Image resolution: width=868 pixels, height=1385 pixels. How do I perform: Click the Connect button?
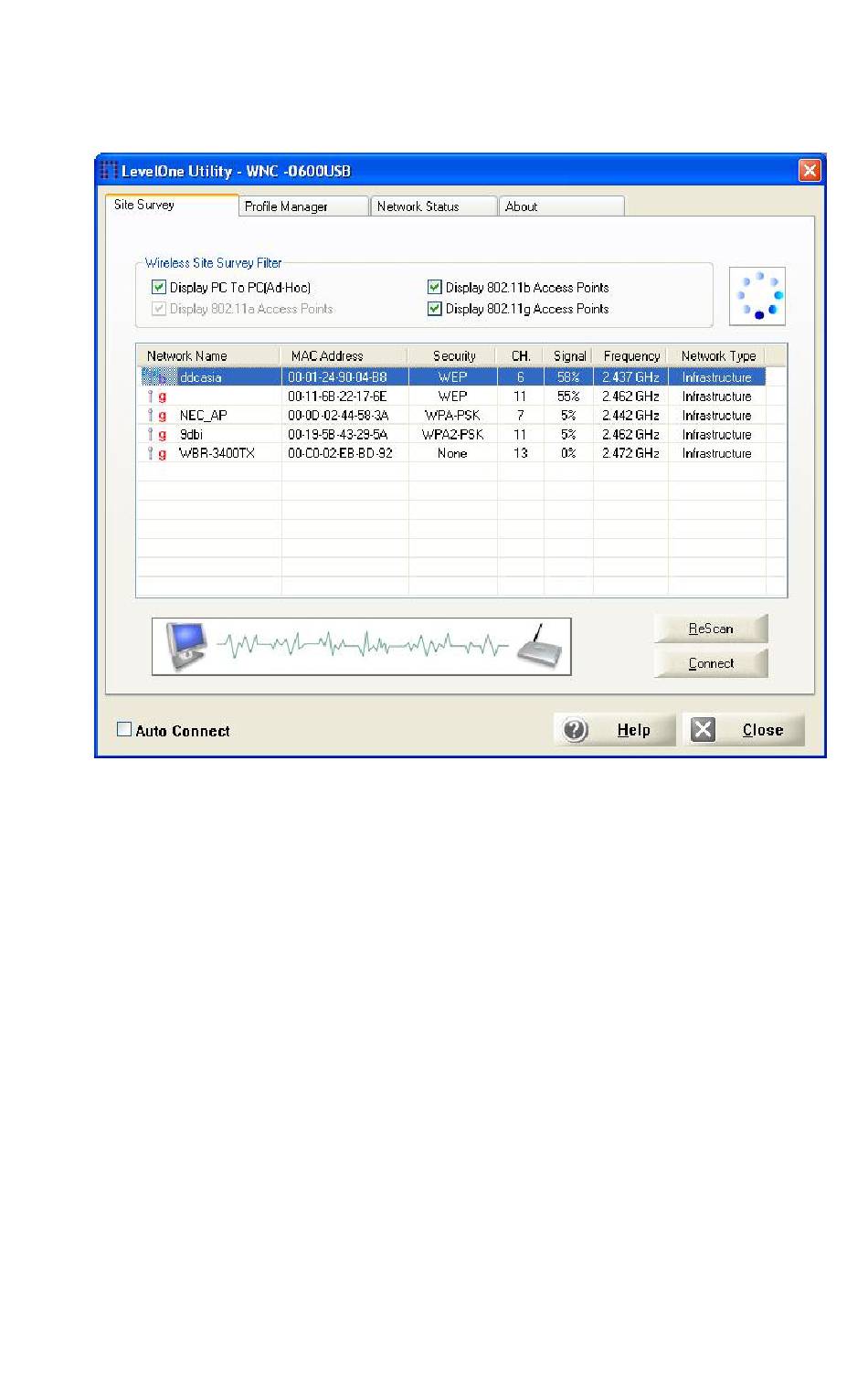(710, 663)
